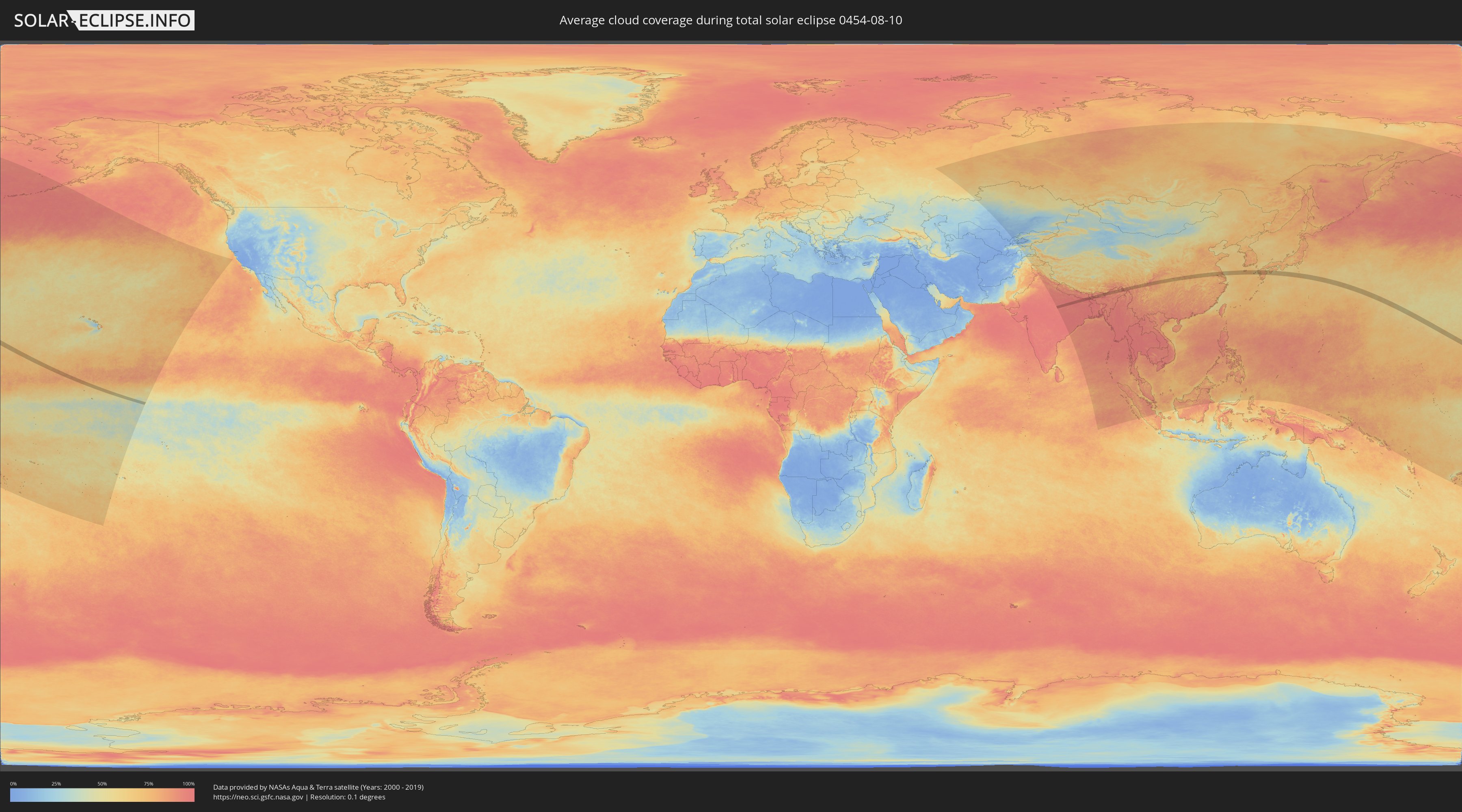Click the 0% legend label
This screenshot has height=812, width=1462.
click(x=13, y=784)
